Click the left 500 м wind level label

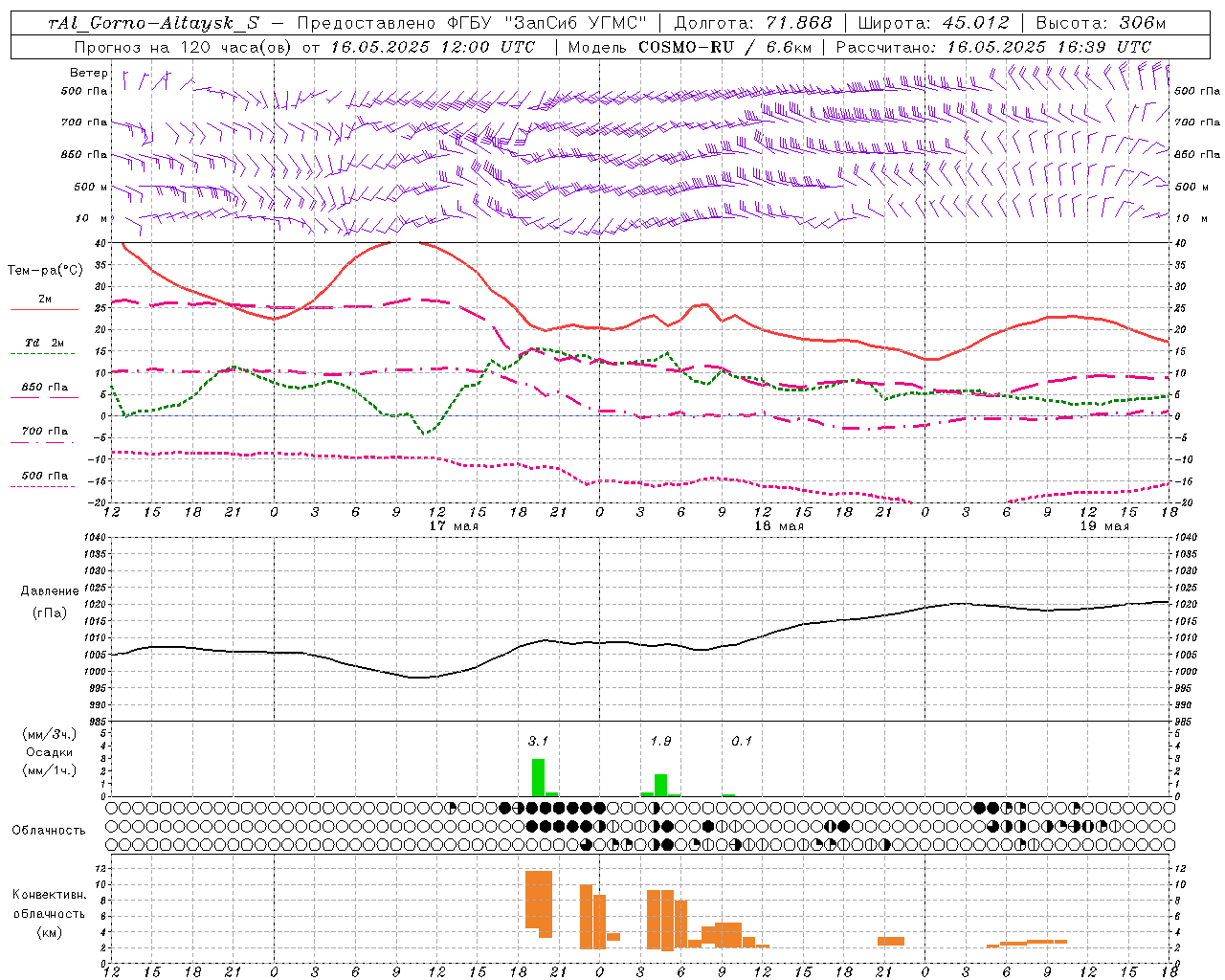click(x=91, y=187)
